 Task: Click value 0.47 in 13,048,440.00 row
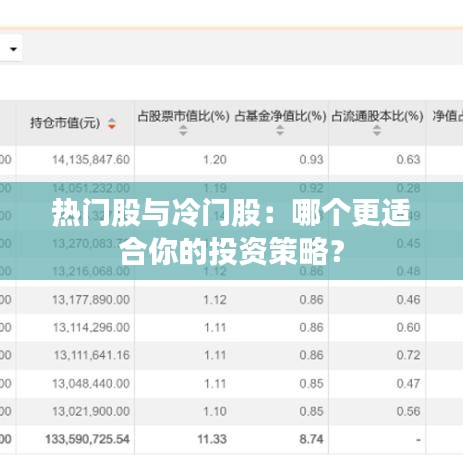click(408, 384)
